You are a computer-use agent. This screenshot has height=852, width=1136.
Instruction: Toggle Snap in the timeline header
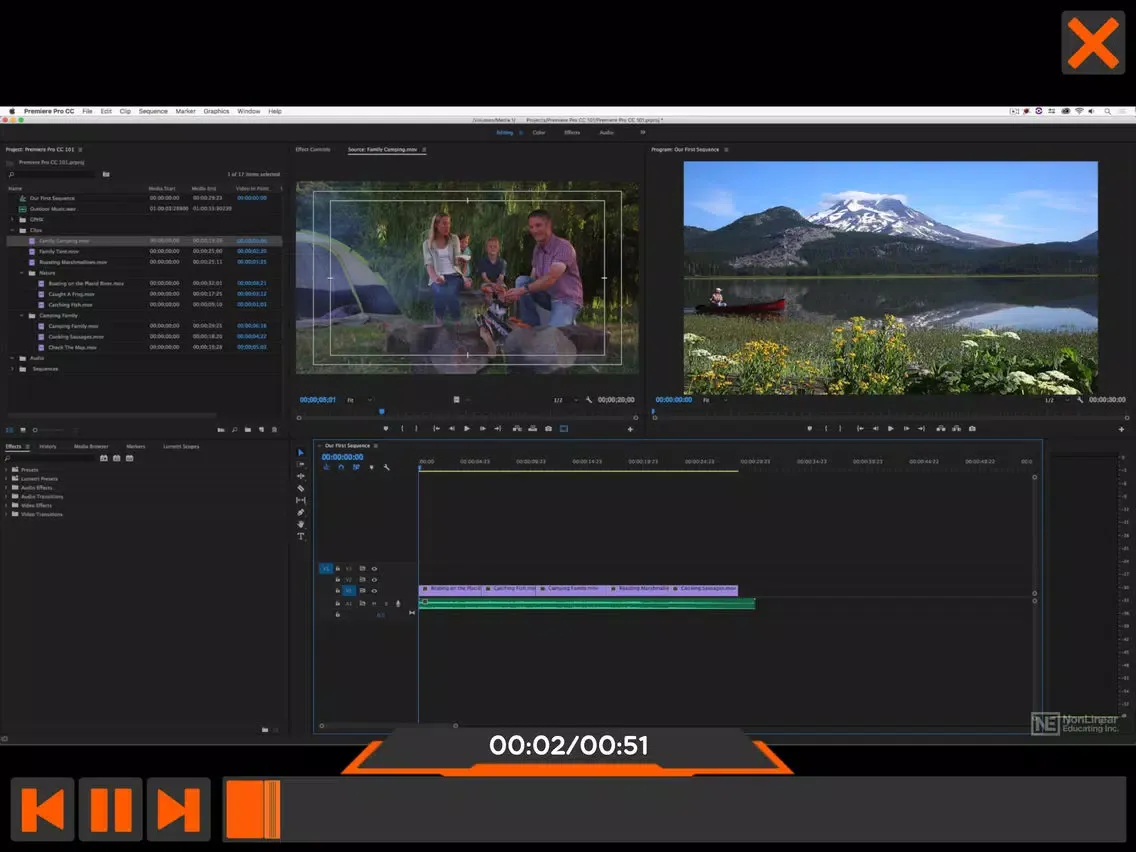(341, 467)
